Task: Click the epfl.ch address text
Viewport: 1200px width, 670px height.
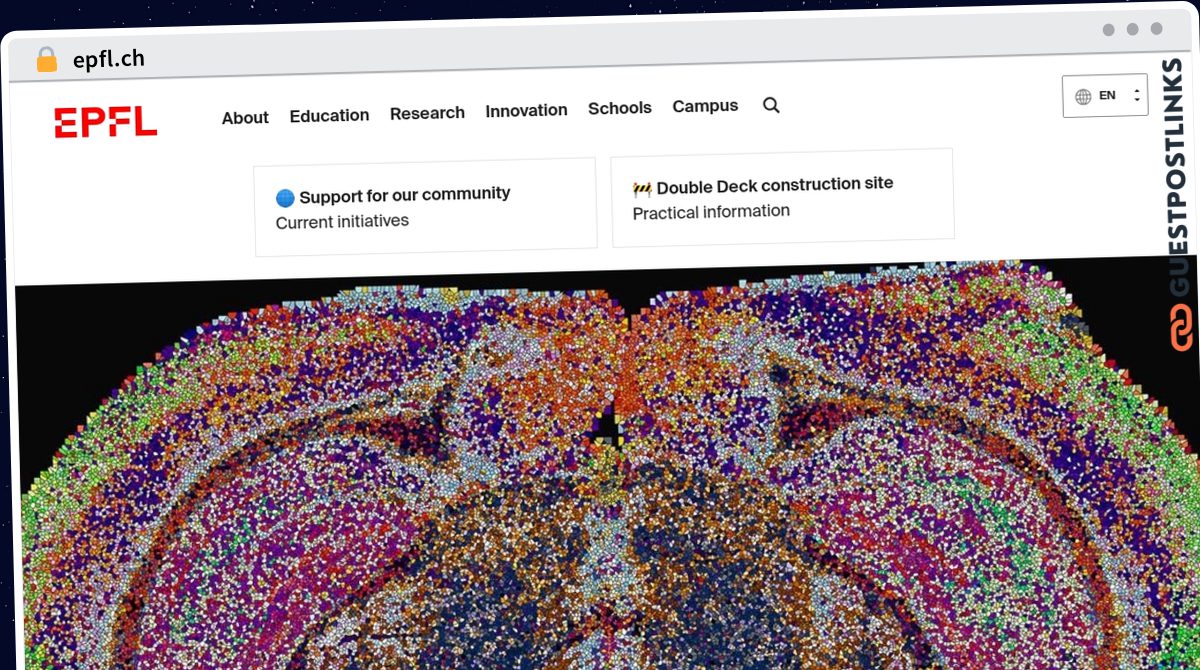Action: point(109,59)
